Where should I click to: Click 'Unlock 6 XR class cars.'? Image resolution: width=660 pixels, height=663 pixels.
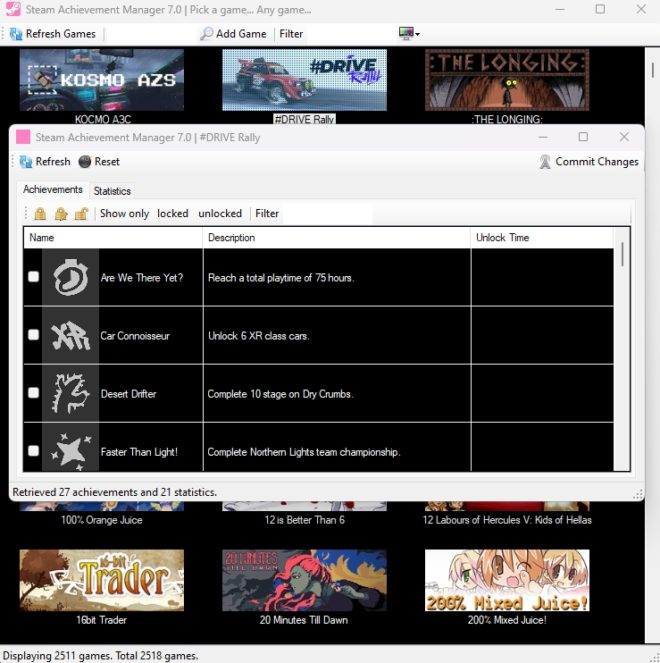coord(258,336)
